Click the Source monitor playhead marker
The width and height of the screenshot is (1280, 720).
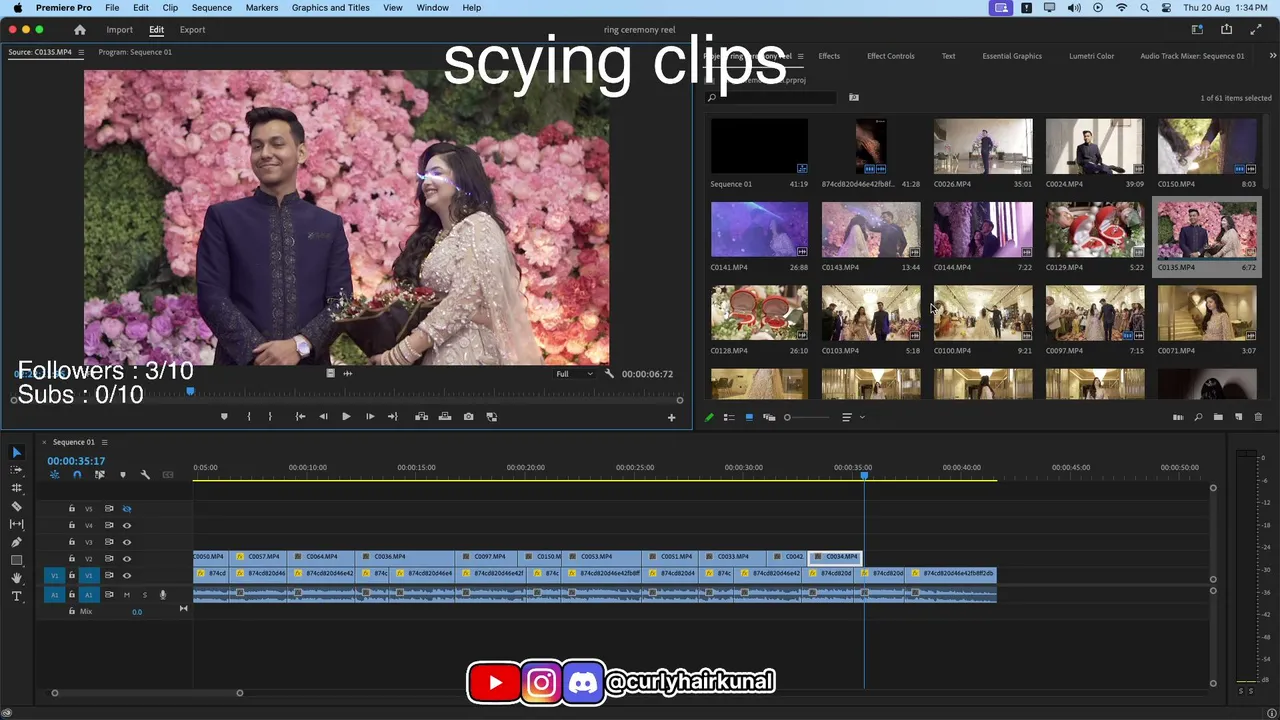[x=190, y=392]
